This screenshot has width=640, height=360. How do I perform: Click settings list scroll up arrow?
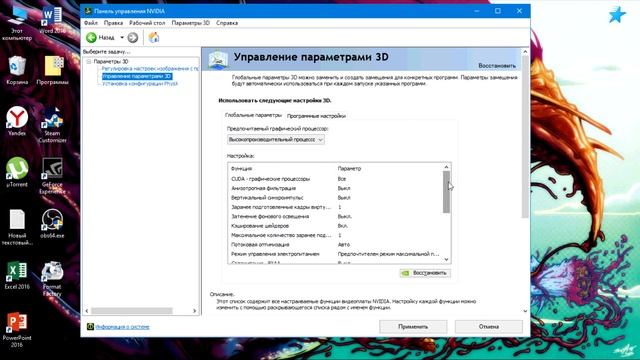[446, 167]
